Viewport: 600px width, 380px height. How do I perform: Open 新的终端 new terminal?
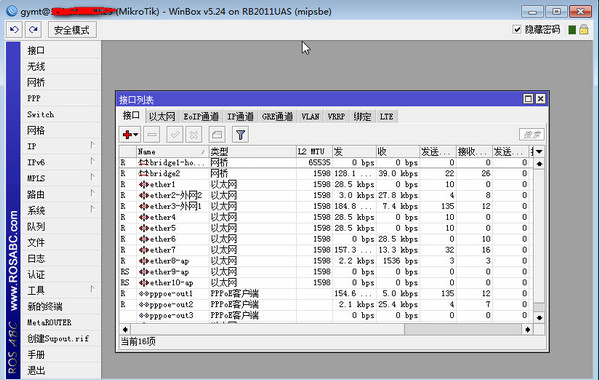click(x=61, y=307)
